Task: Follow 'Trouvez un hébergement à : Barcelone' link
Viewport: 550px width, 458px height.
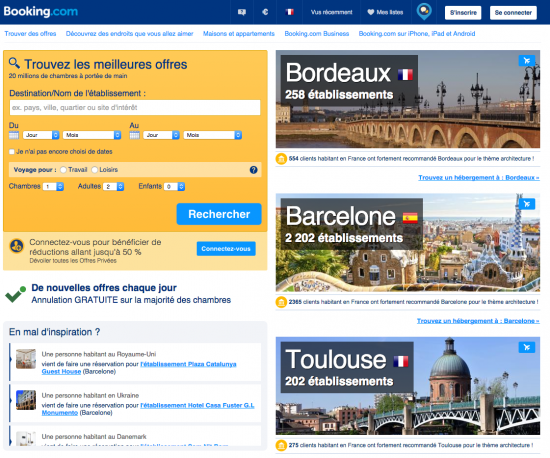Action: [478, 321]
